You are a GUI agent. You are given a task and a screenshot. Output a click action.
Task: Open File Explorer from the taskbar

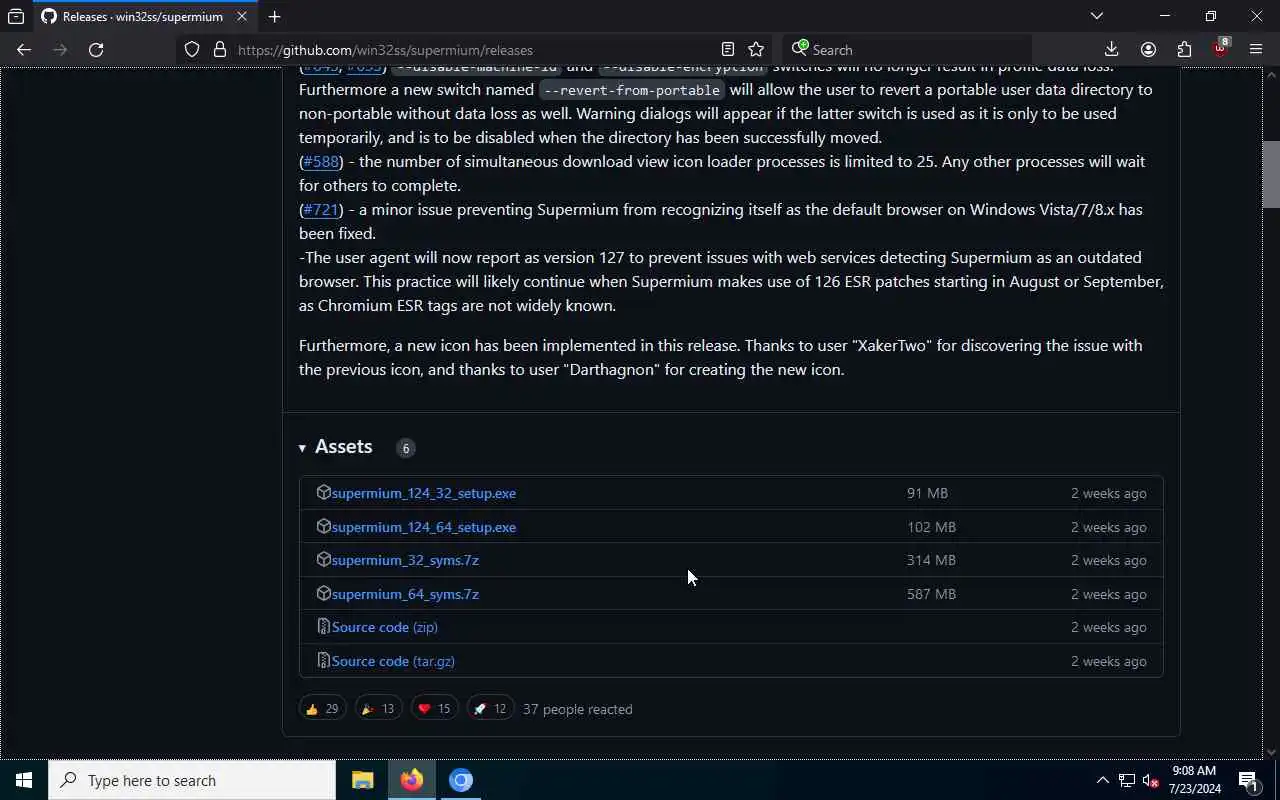click(362, 780)
